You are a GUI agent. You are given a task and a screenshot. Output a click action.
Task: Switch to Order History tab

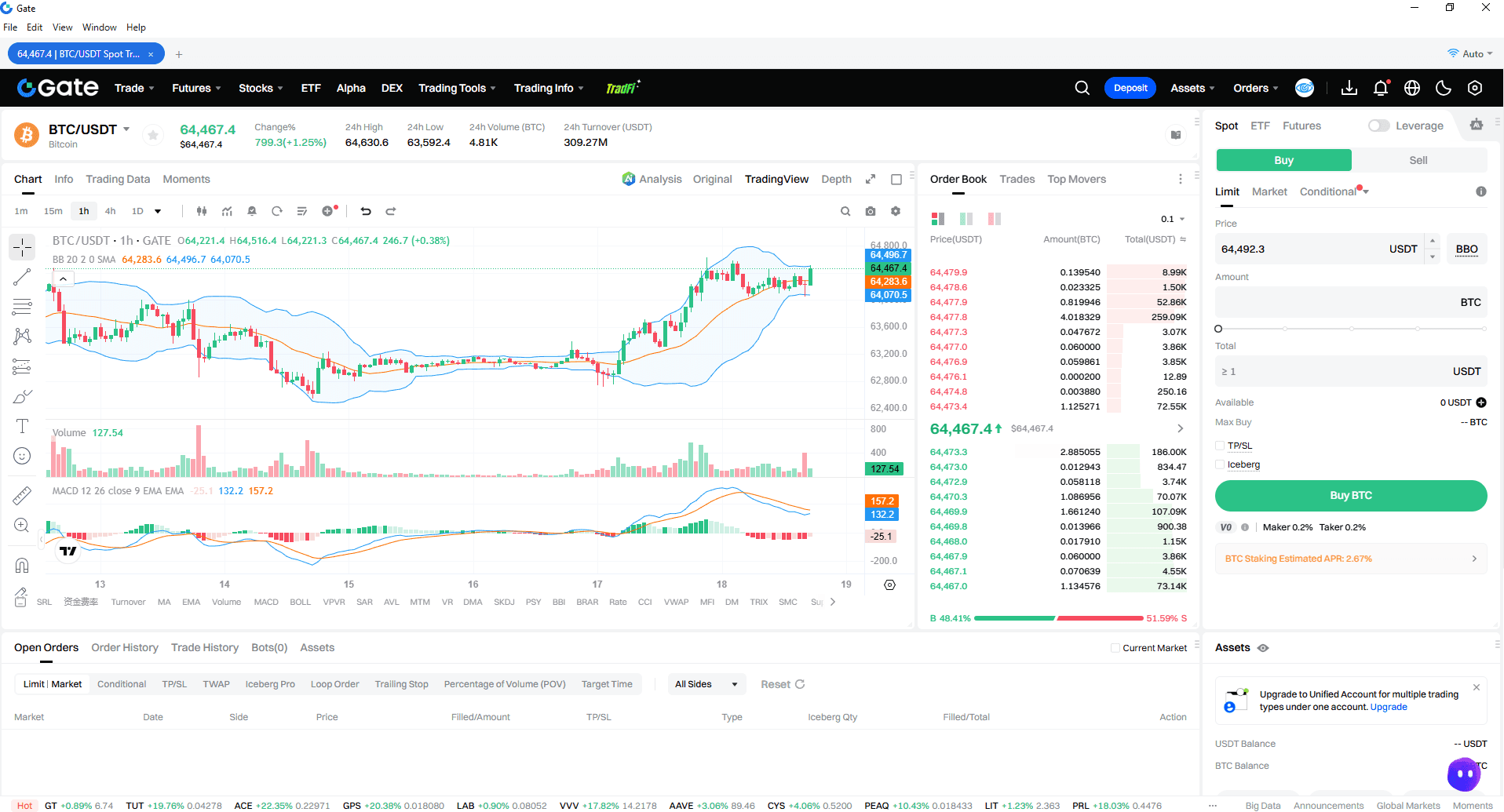click(125, 647)
